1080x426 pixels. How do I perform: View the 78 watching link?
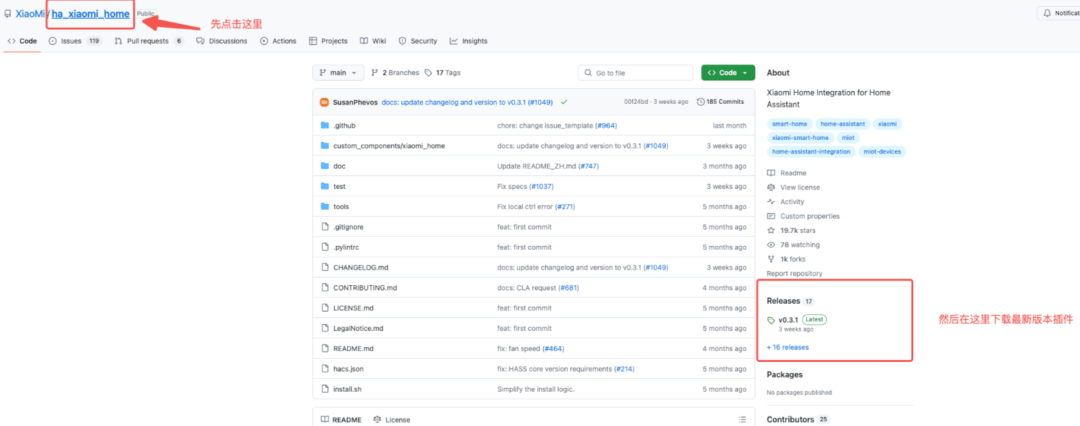click(x=793, y=245)
